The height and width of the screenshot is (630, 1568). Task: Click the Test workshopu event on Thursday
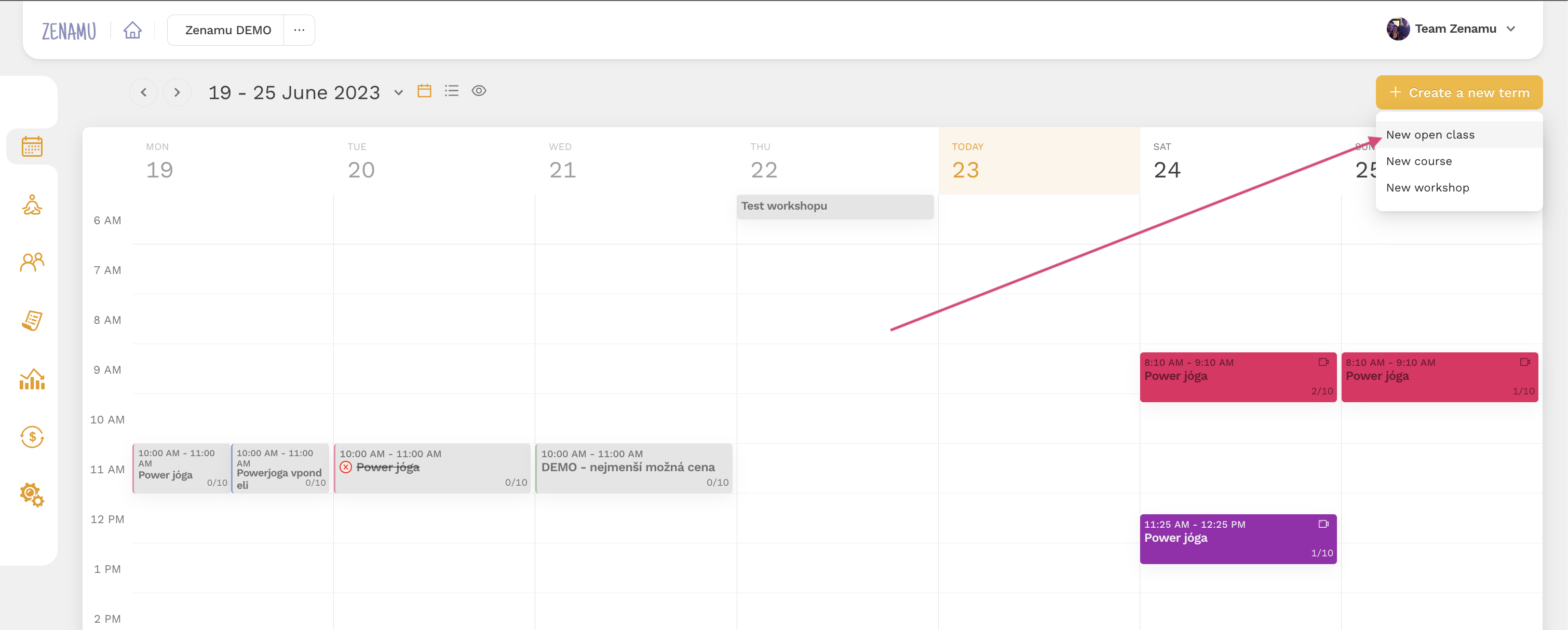pos(833,206)
